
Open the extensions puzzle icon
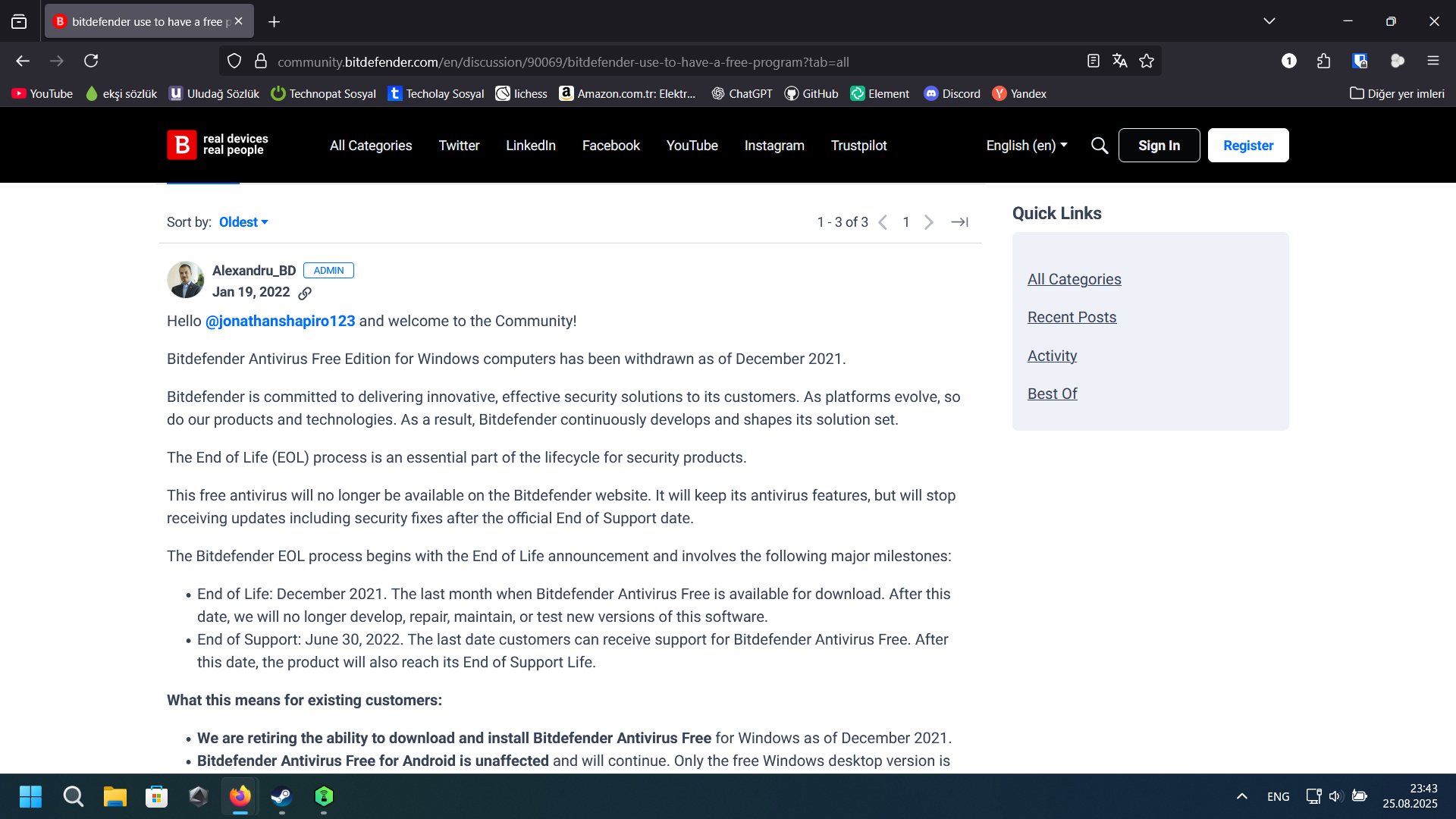1324,61
